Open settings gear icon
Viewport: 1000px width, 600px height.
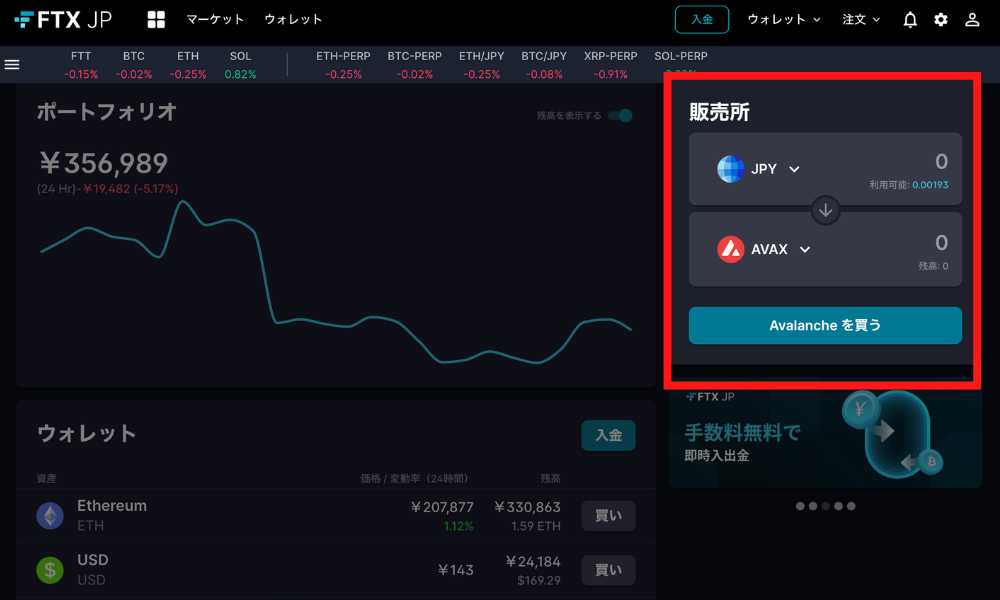(941, 20)
